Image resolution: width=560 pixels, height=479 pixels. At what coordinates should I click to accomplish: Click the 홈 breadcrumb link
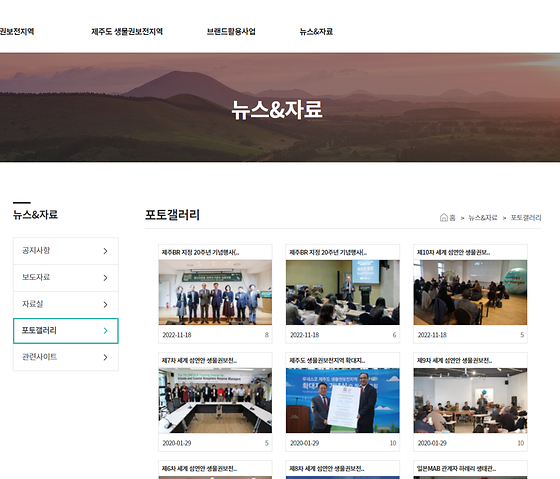click(x=452, y=218)
